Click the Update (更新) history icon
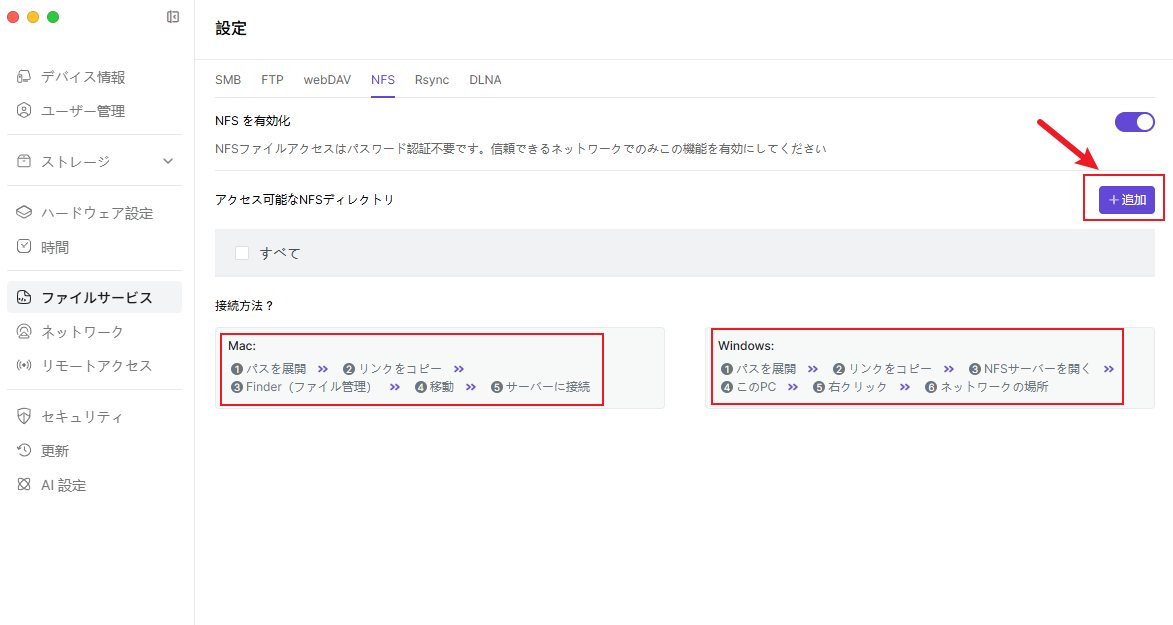Screen dimensions: 1173x625 [25, 451]
